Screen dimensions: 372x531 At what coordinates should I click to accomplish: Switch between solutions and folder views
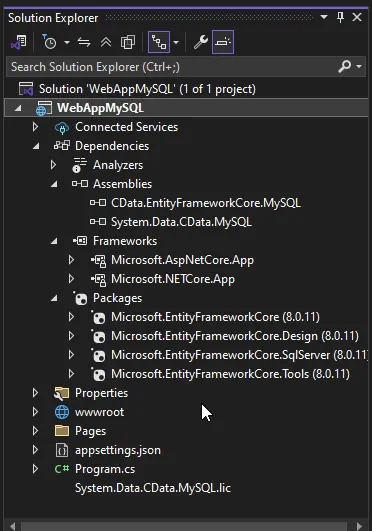pyautogui.click(x=19, y=42)
